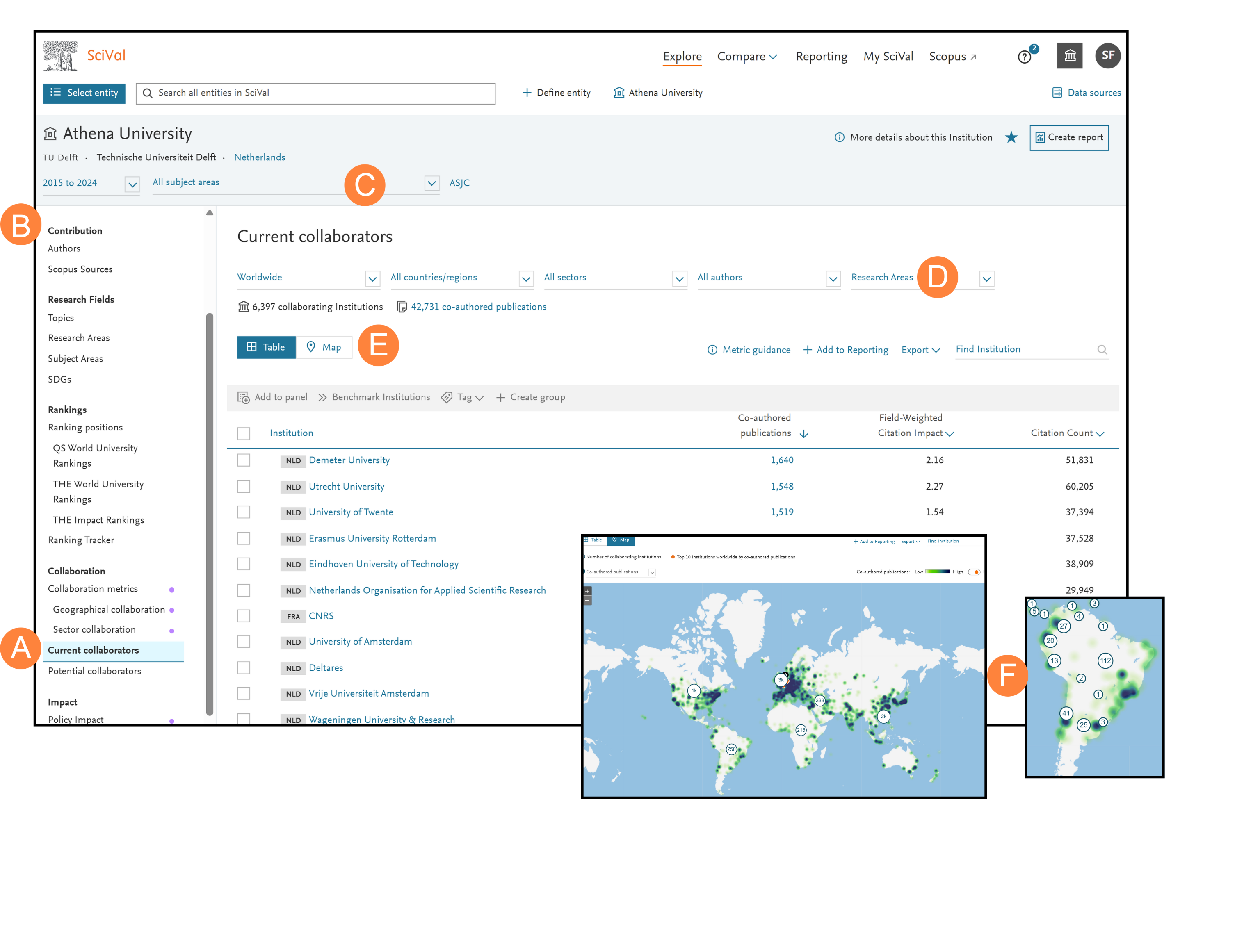This screenshot has height=952, width=1260.
Task: Check the Demeter University row checkbox
Action: coord(244,460)
